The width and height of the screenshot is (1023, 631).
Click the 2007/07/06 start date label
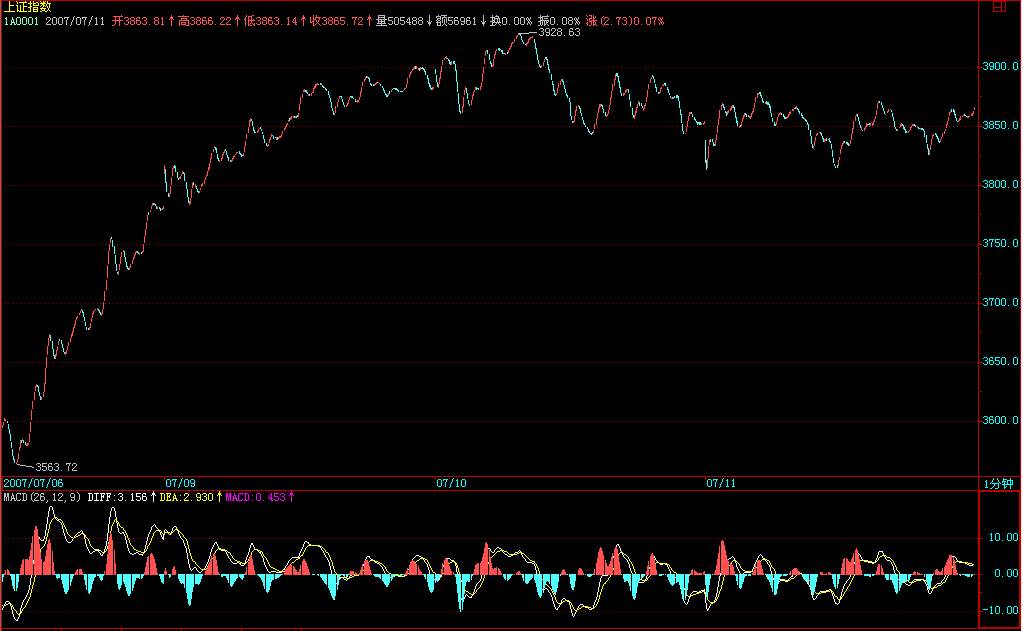(x=32, y=483)
